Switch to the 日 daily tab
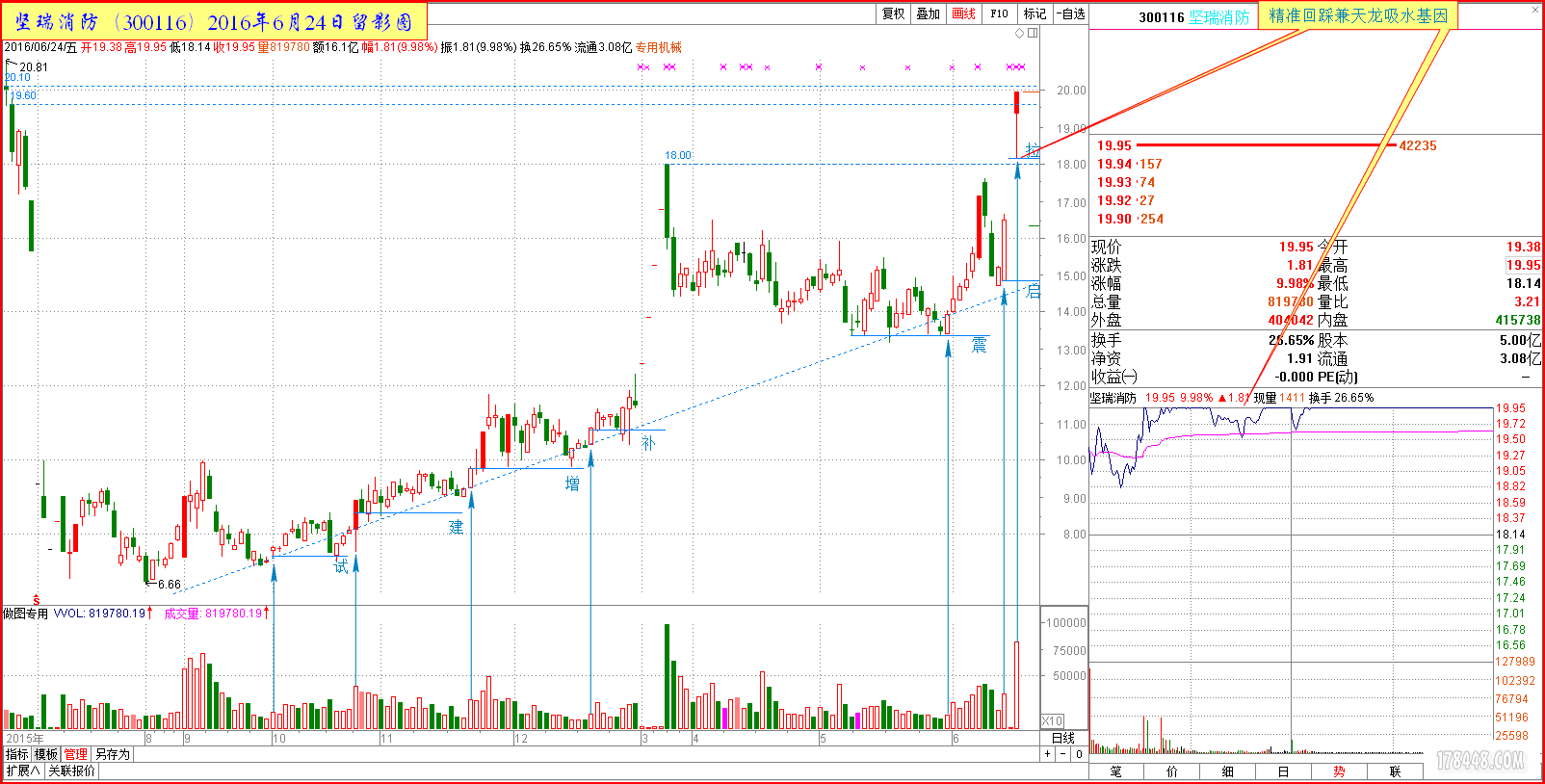The height and width of the screenshot is (784, 1545). (x=1283, y=771)
